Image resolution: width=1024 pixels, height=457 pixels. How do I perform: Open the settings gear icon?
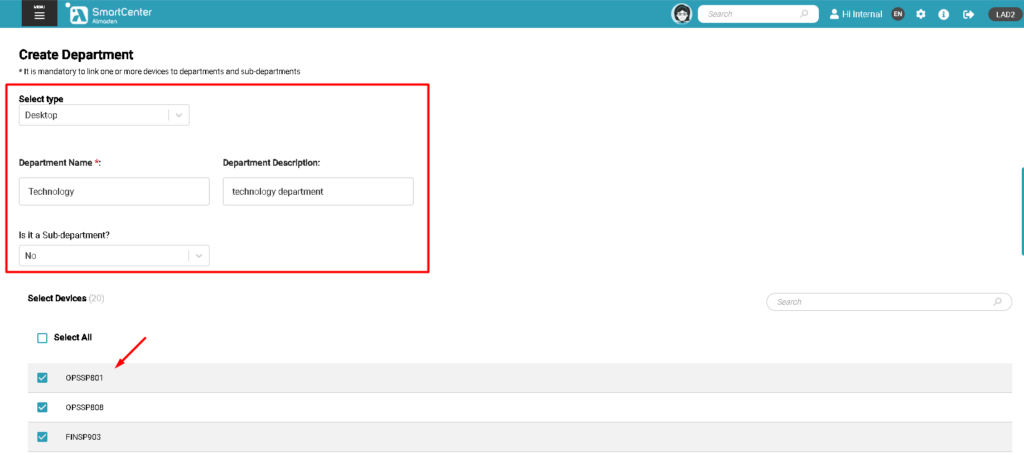coord(921,14)
